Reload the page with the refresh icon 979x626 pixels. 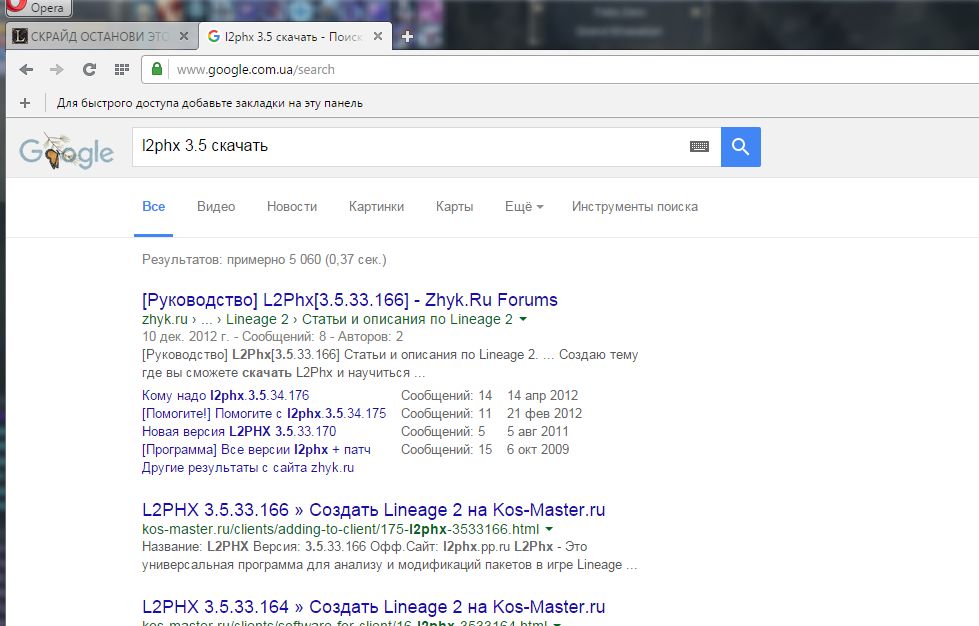(x=89, y=70)
